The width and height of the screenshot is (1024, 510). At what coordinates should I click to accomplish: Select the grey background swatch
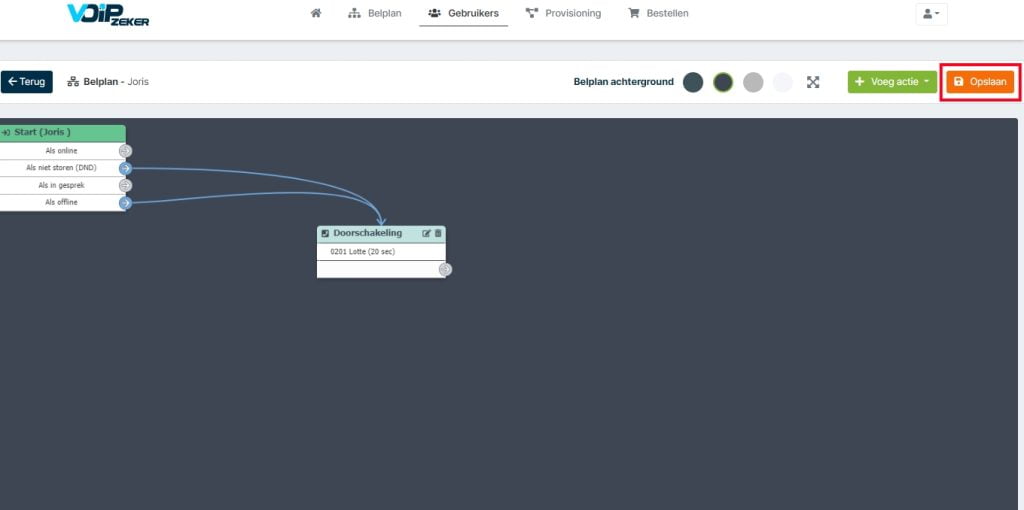pos(753,82)
